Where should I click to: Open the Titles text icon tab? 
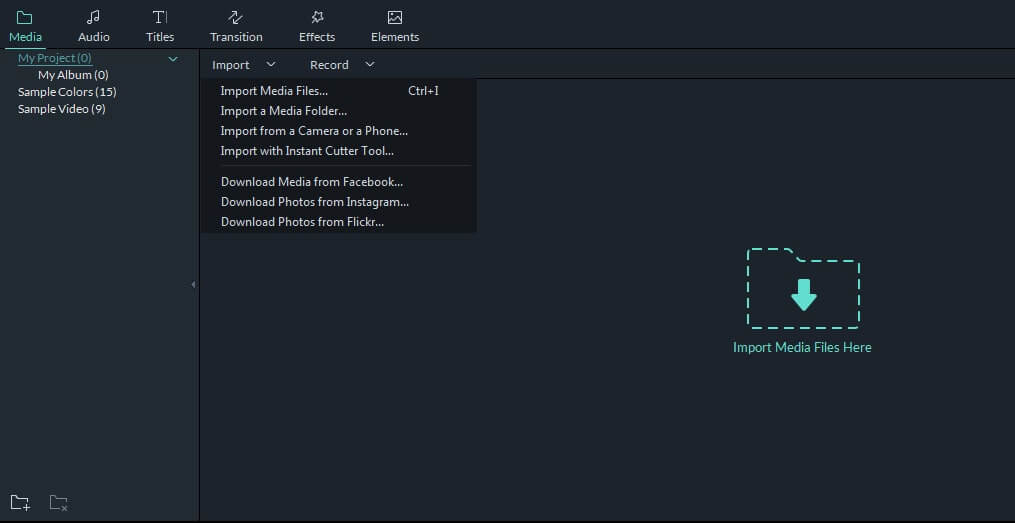[160, 18]
